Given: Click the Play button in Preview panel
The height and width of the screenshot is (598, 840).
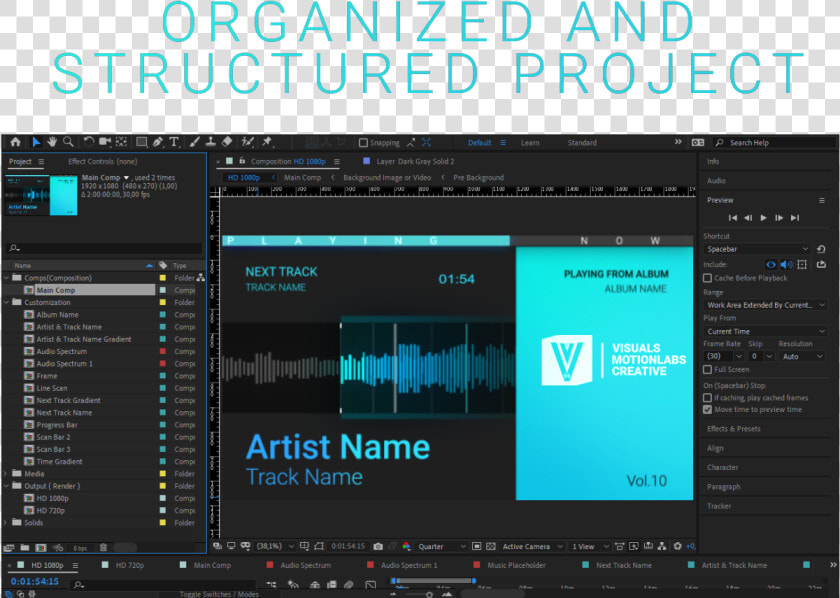Looking at the screenshot, I should point(763,218).
